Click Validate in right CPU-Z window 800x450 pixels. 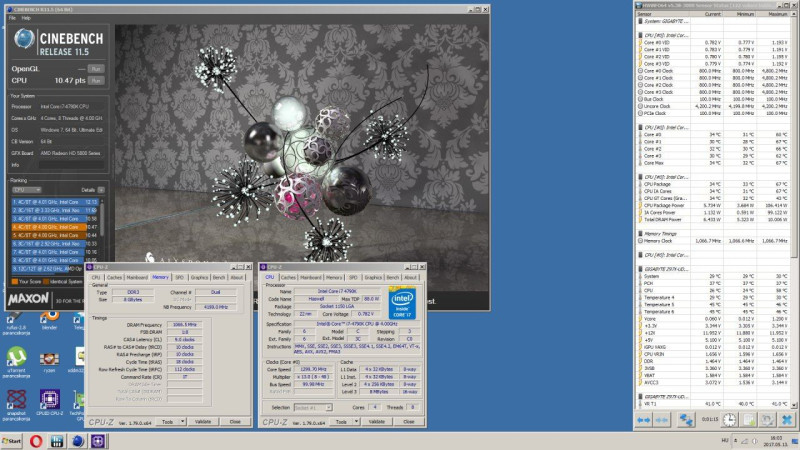[377, 422]
